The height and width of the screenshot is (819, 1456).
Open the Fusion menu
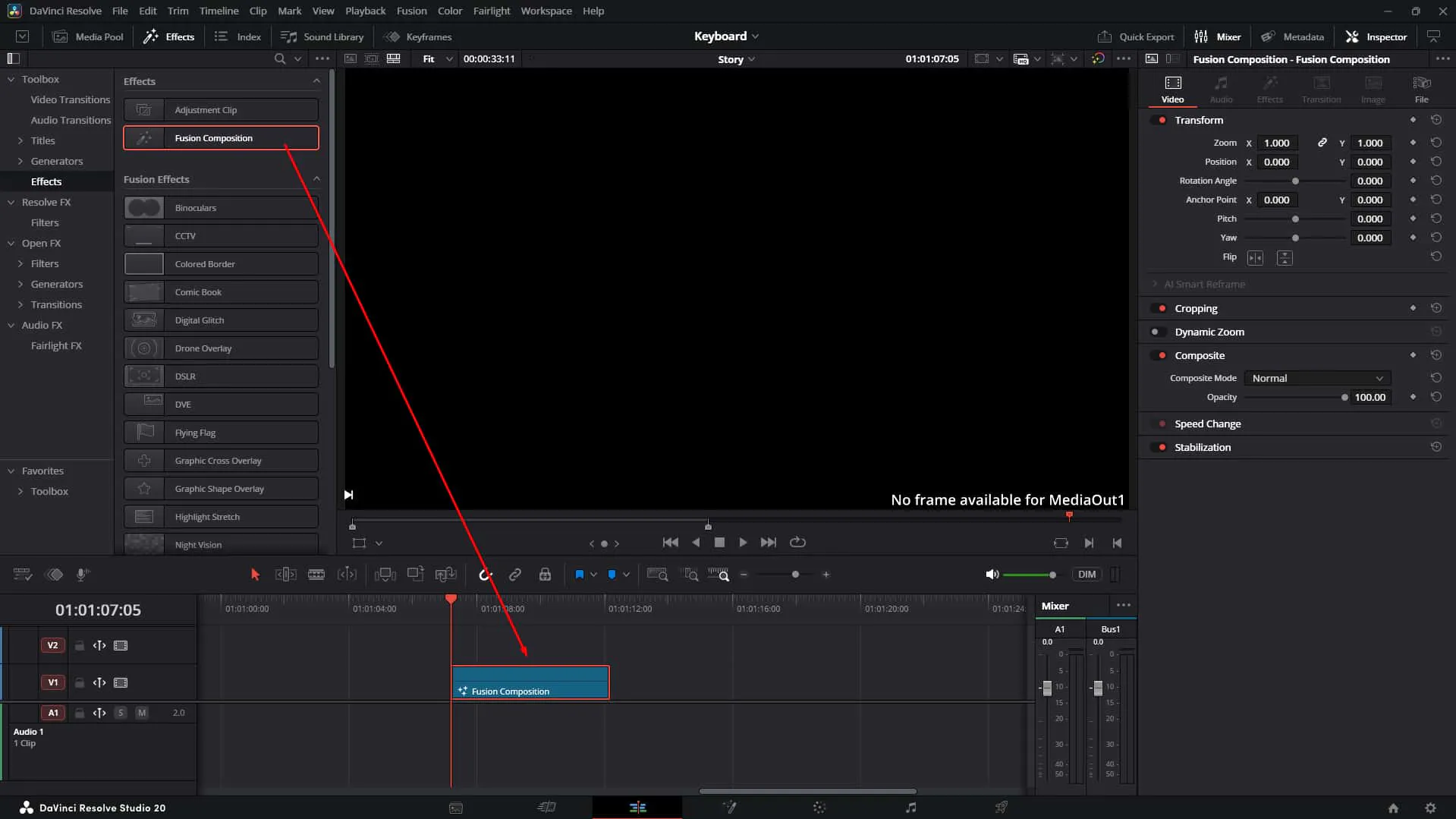click(411, 11)
